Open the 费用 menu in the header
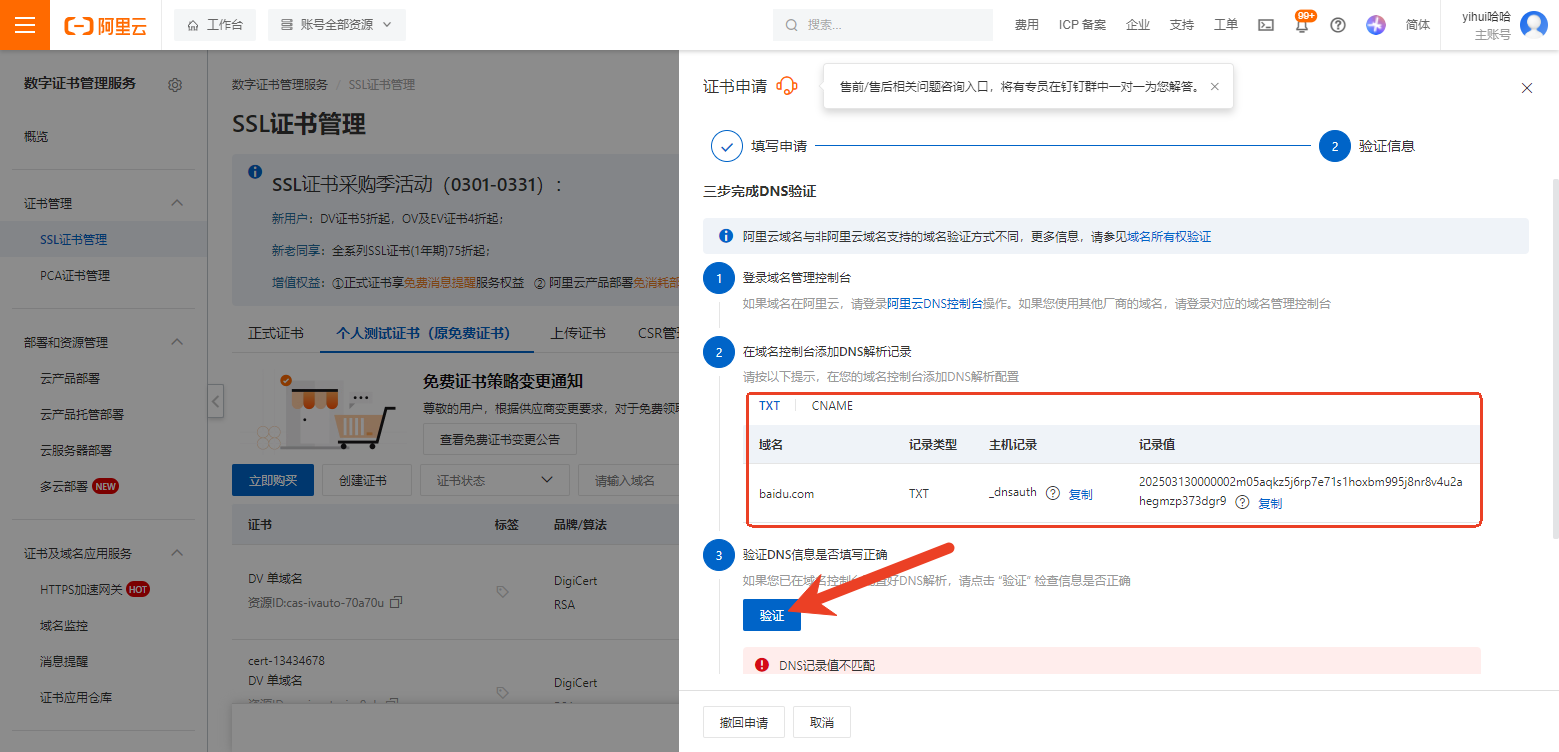The height and width of the screenshot is (752, 1559). click(x=1027, y=25)
